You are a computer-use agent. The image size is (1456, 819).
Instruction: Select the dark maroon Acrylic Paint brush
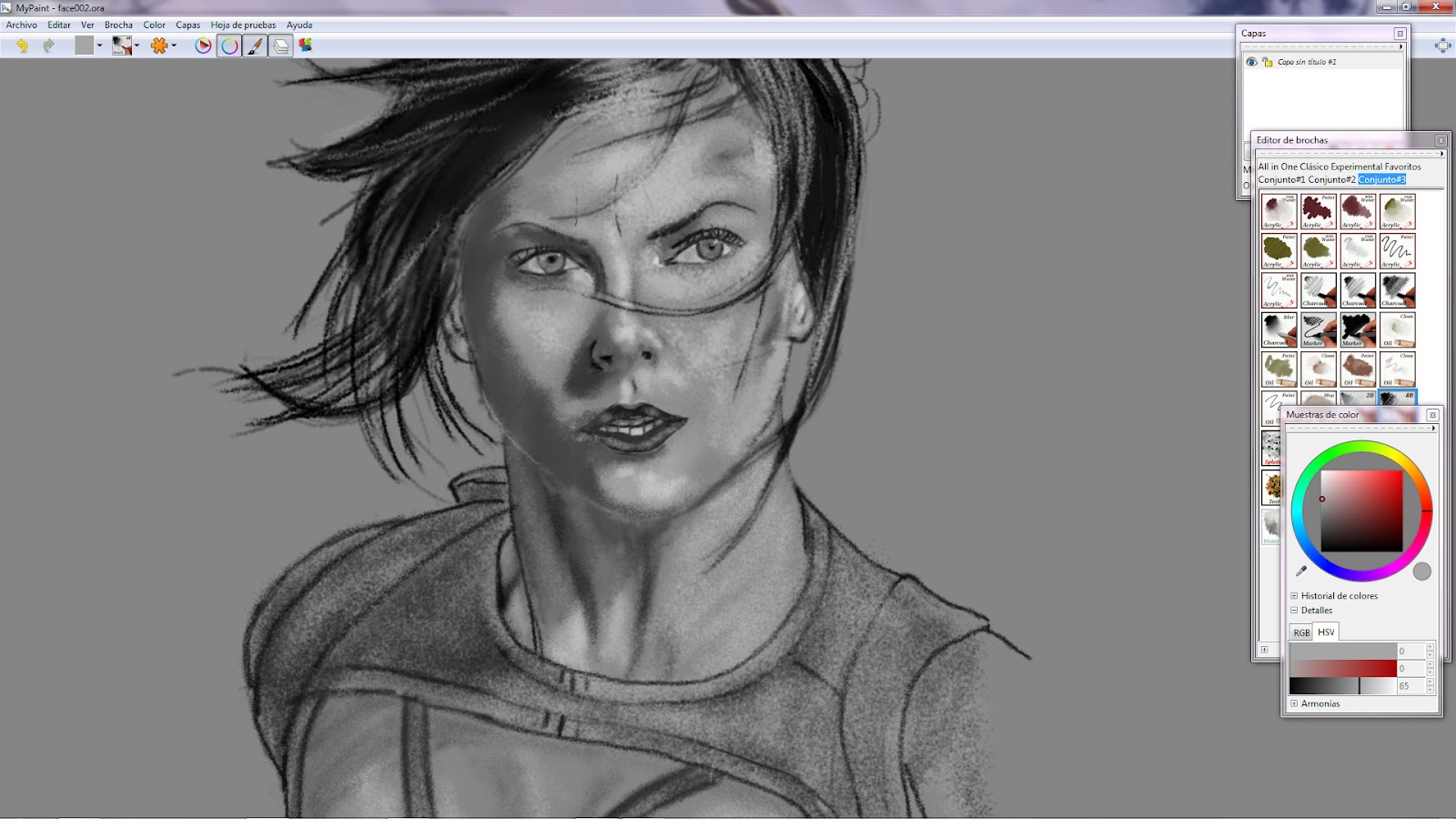pos(1319,211)
